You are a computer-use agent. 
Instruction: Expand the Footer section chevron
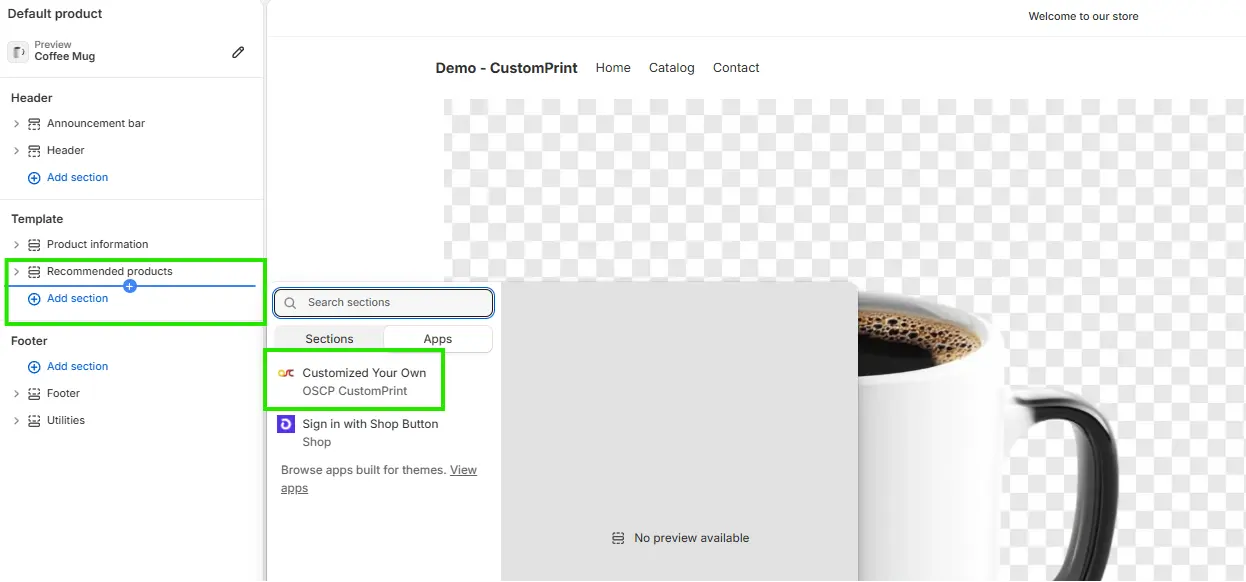point(16,394)
